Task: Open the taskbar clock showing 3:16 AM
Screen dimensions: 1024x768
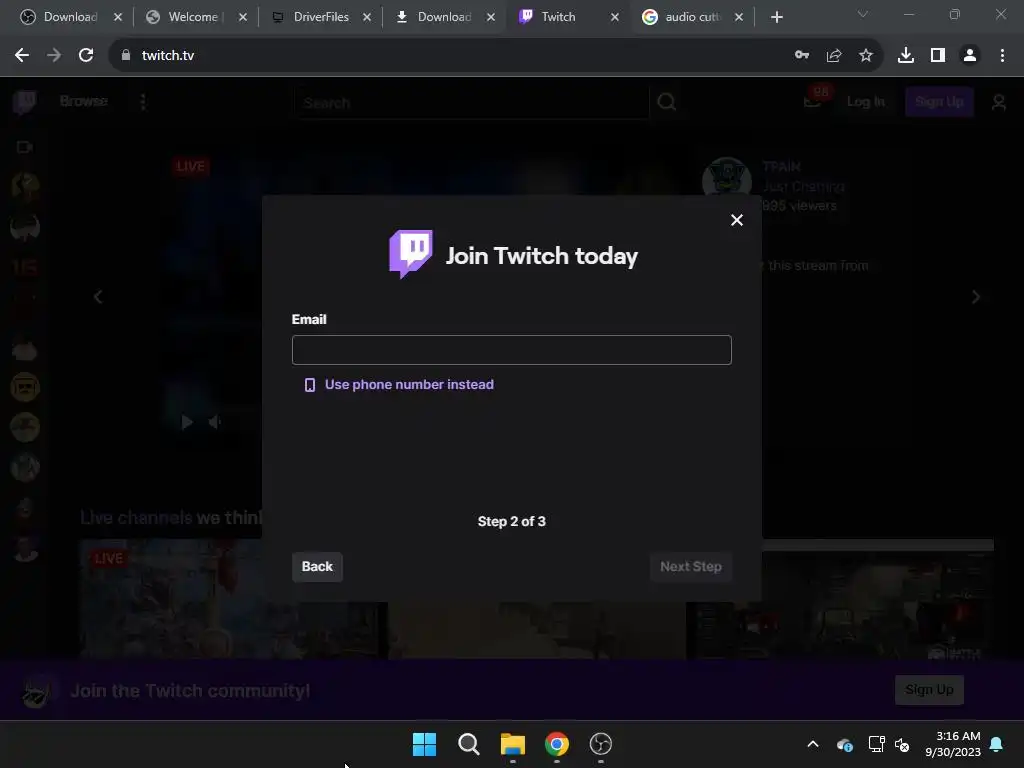Action: pos(953,744)
